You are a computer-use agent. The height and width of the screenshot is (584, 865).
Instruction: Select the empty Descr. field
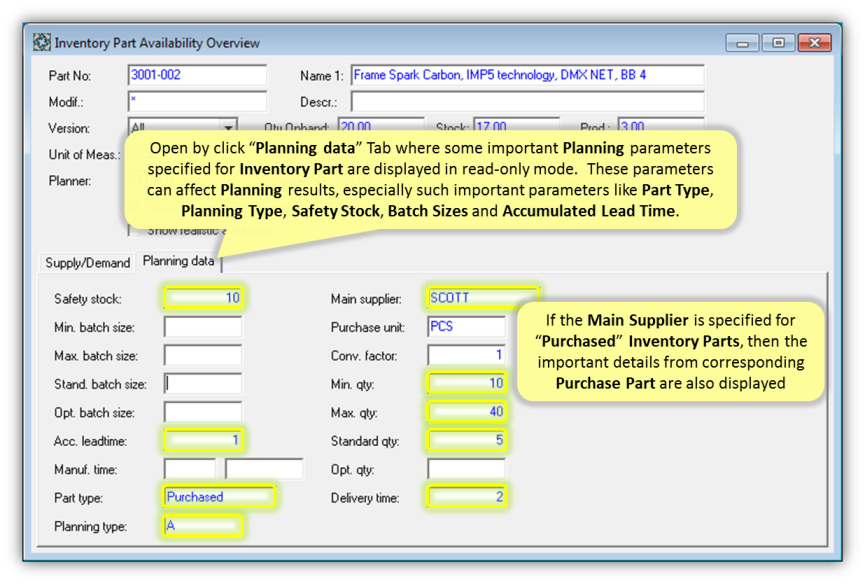527,101
